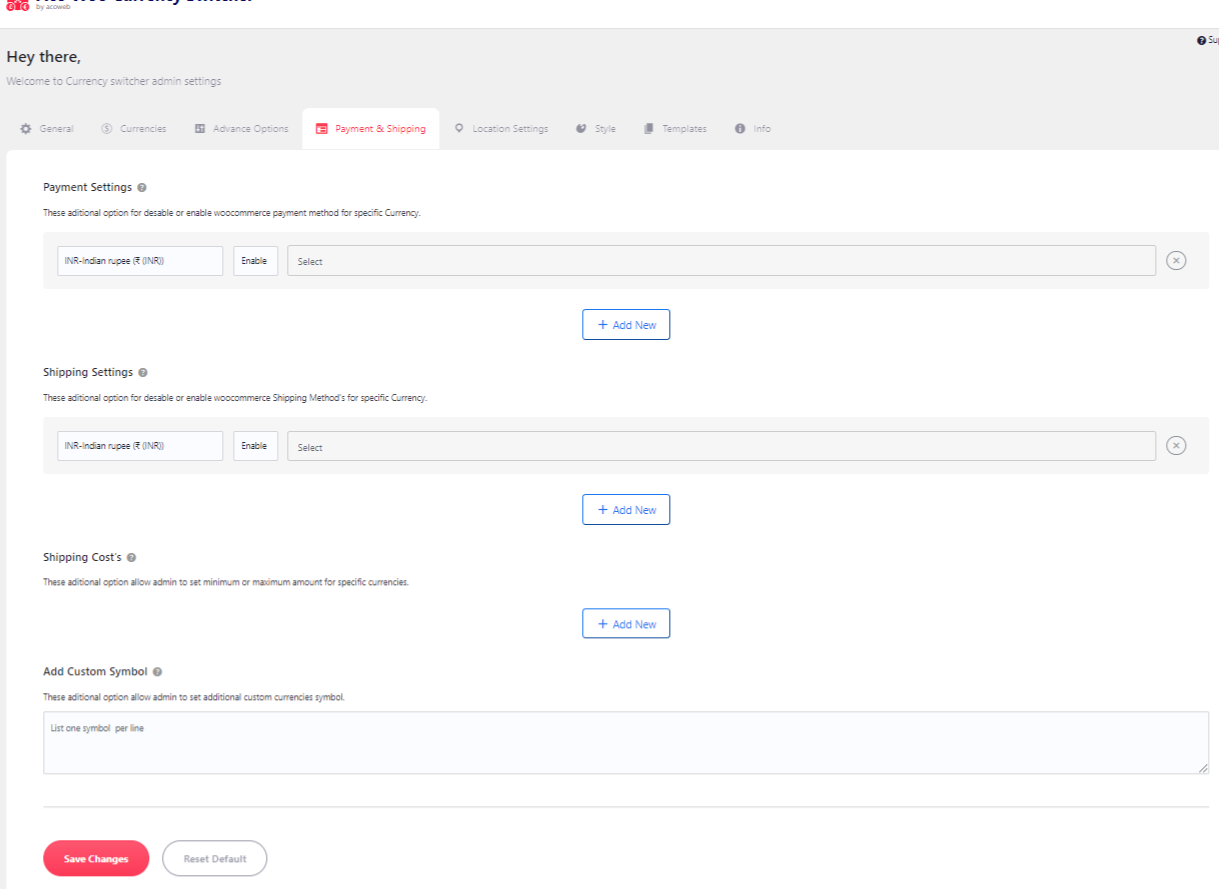Add New under Shipping Cost's

click(x=626, y=624)
